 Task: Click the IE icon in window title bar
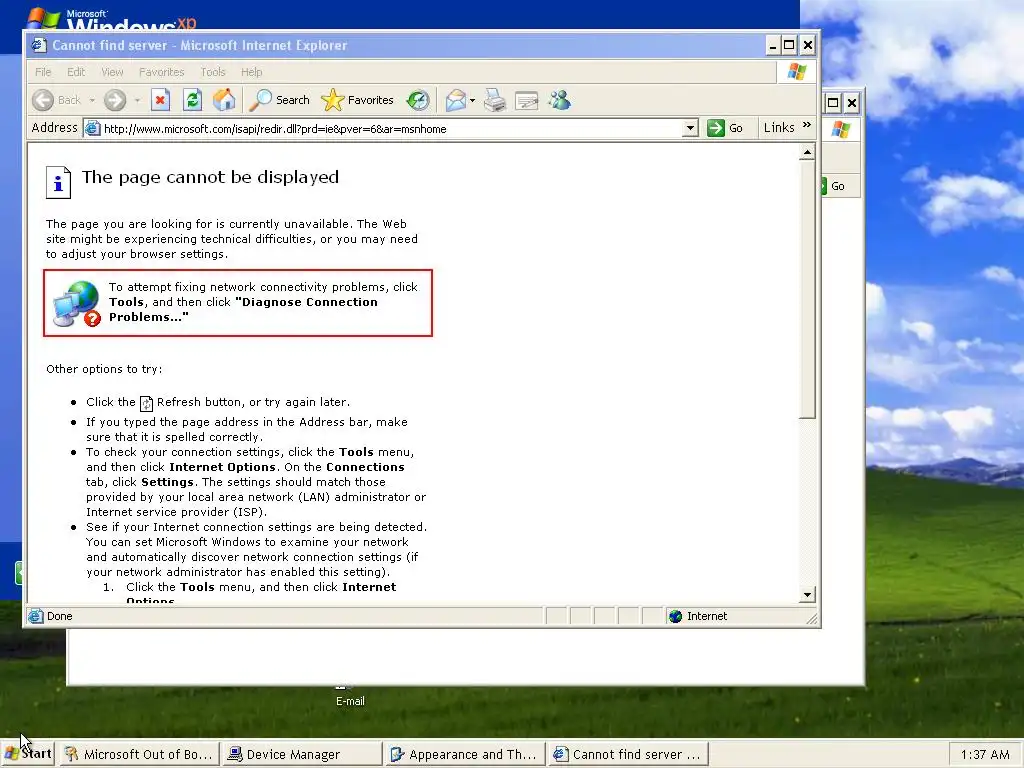coord(39,45)
